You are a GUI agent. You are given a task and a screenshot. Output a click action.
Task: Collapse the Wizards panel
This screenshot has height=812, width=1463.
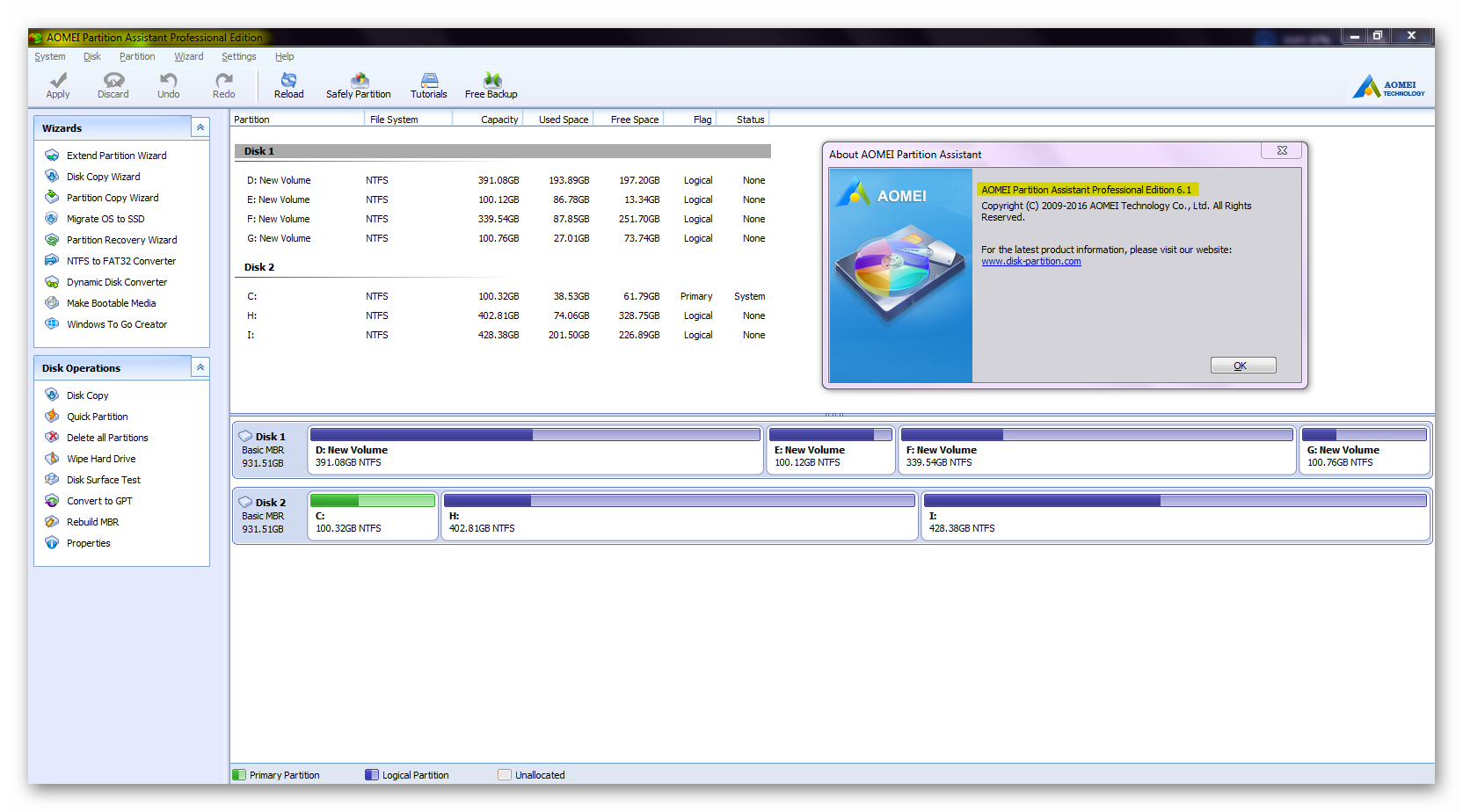pyautogui.click(x=200, y=127)
